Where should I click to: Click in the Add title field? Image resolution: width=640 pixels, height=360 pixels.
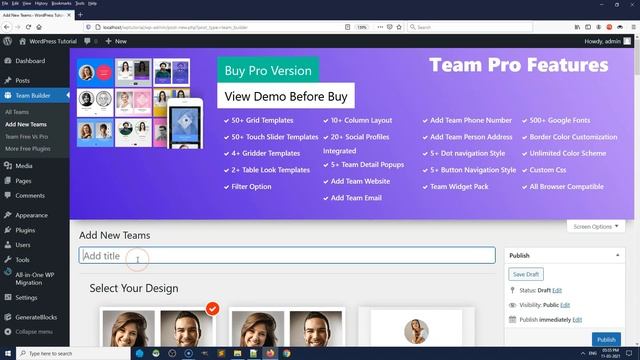tap(287, 256)
